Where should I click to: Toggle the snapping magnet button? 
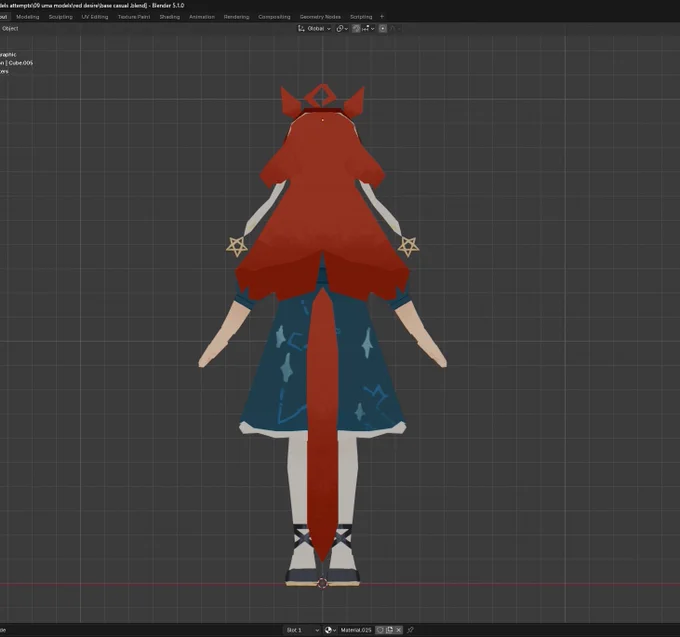click(356, 29)
